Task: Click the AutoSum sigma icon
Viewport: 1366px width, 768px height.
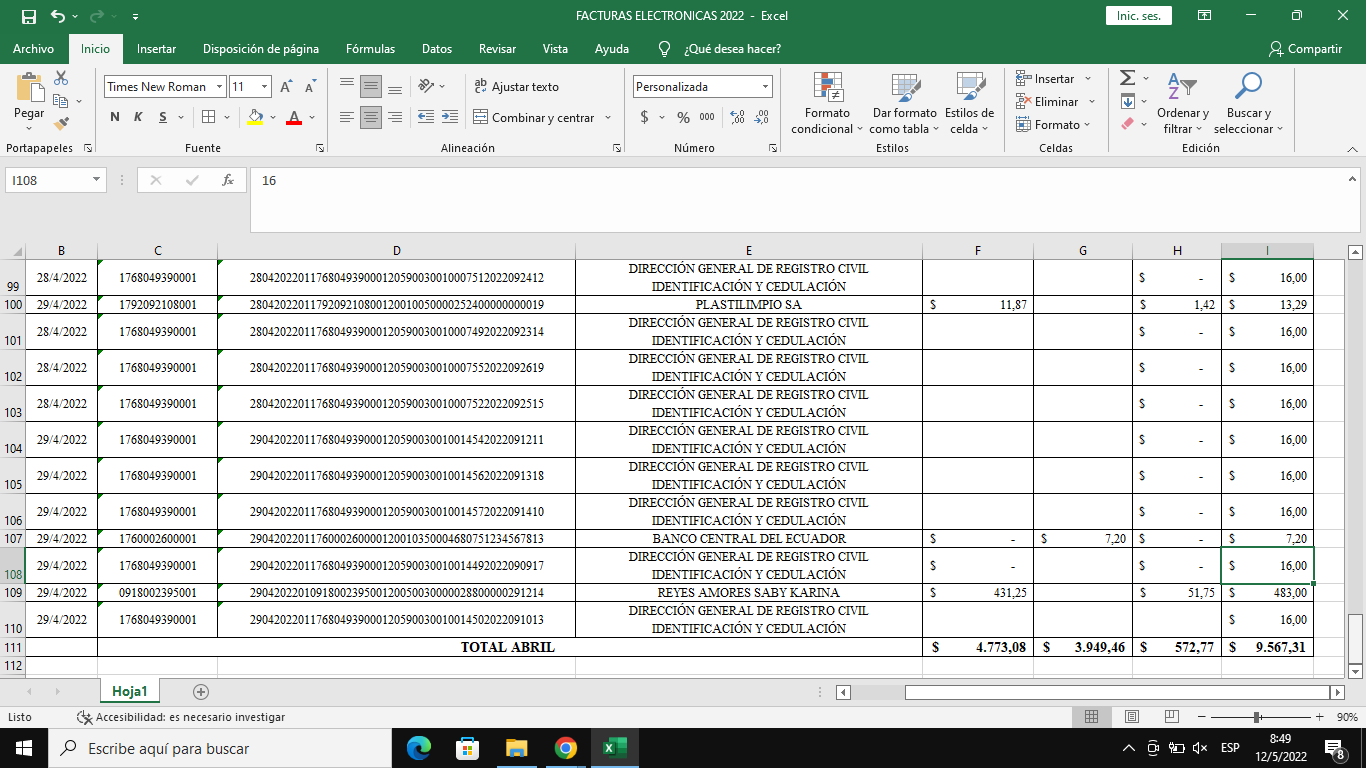Action: coord(1127,78)
